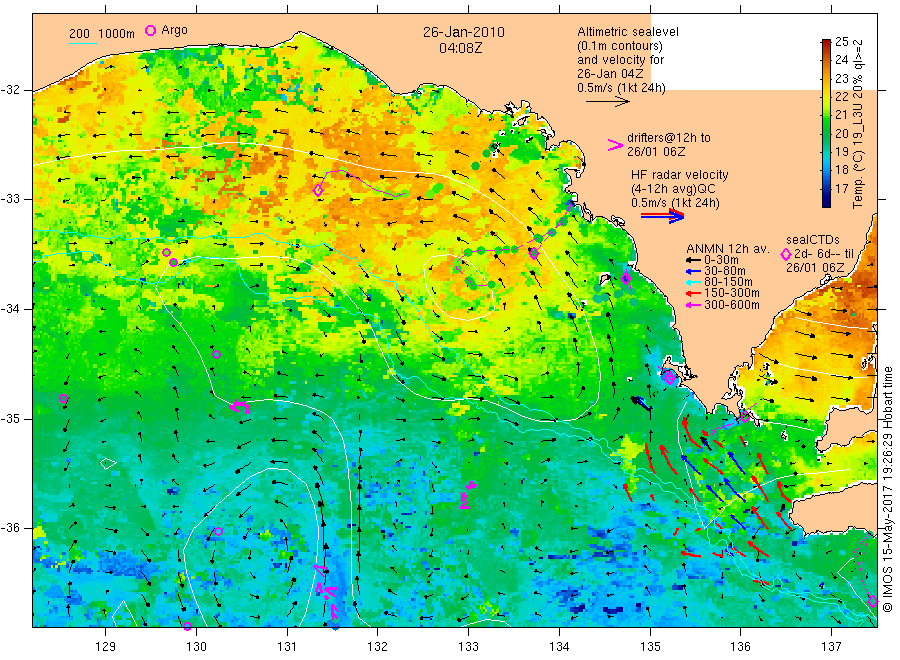The width and height of the screenshot is (900, 660).
Task: Click the 'Altimetric sealevel' legend heading
Action: point(628,32)
